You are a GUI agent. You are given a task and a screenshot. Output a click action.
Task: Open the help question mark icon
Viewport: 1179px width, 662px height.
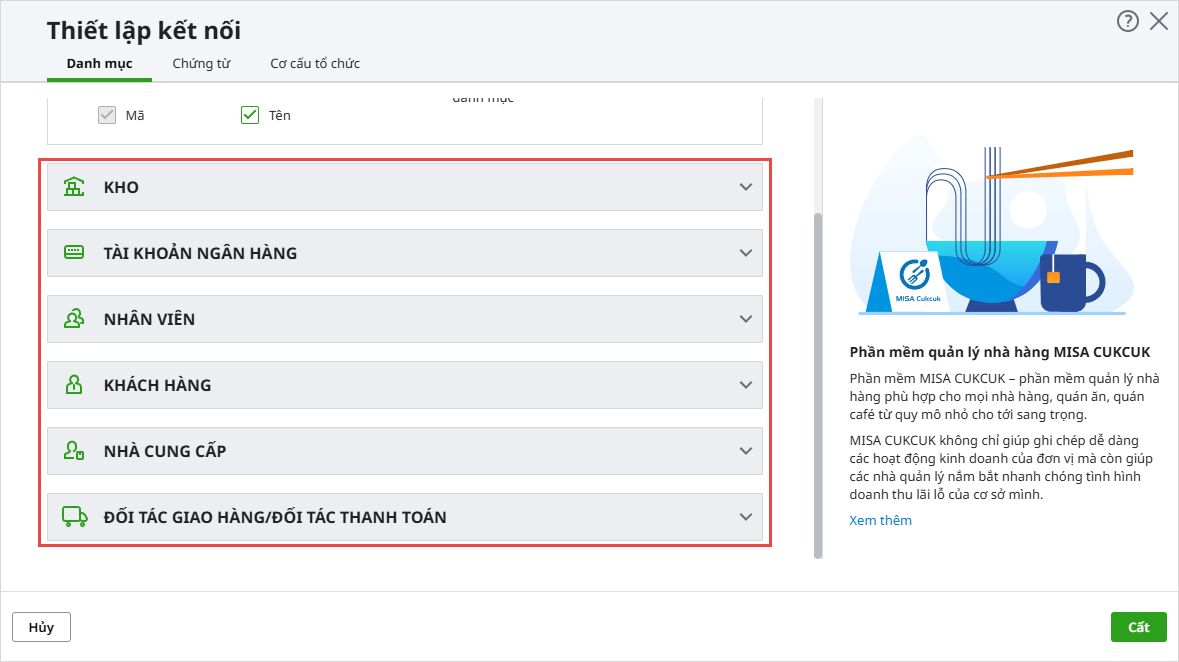point(1128,21)
